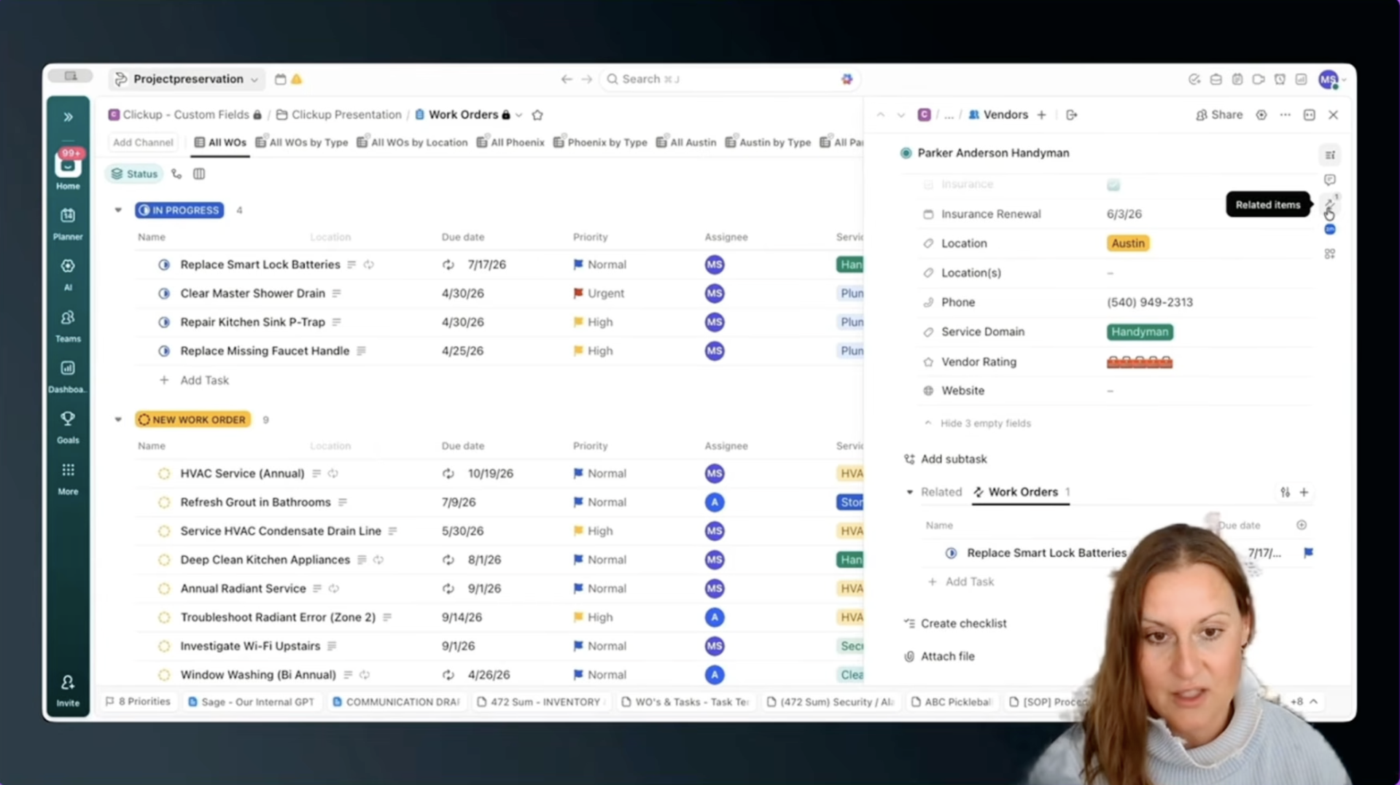Open Goals in the sidebar

pyautogui.click(x=67, y=426)
